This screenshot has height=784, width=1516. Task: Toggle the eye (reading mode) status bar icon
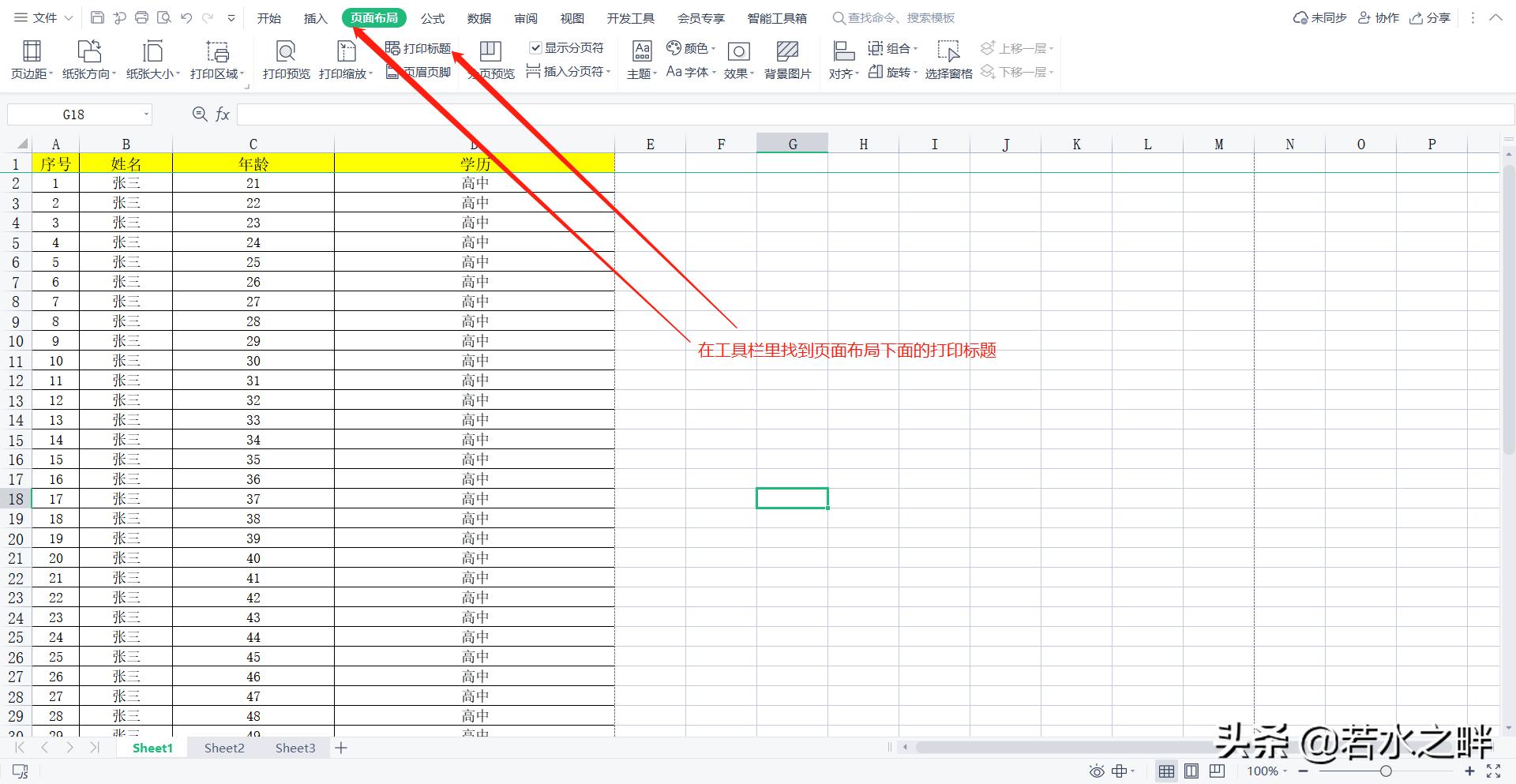tap(1097, 771)
